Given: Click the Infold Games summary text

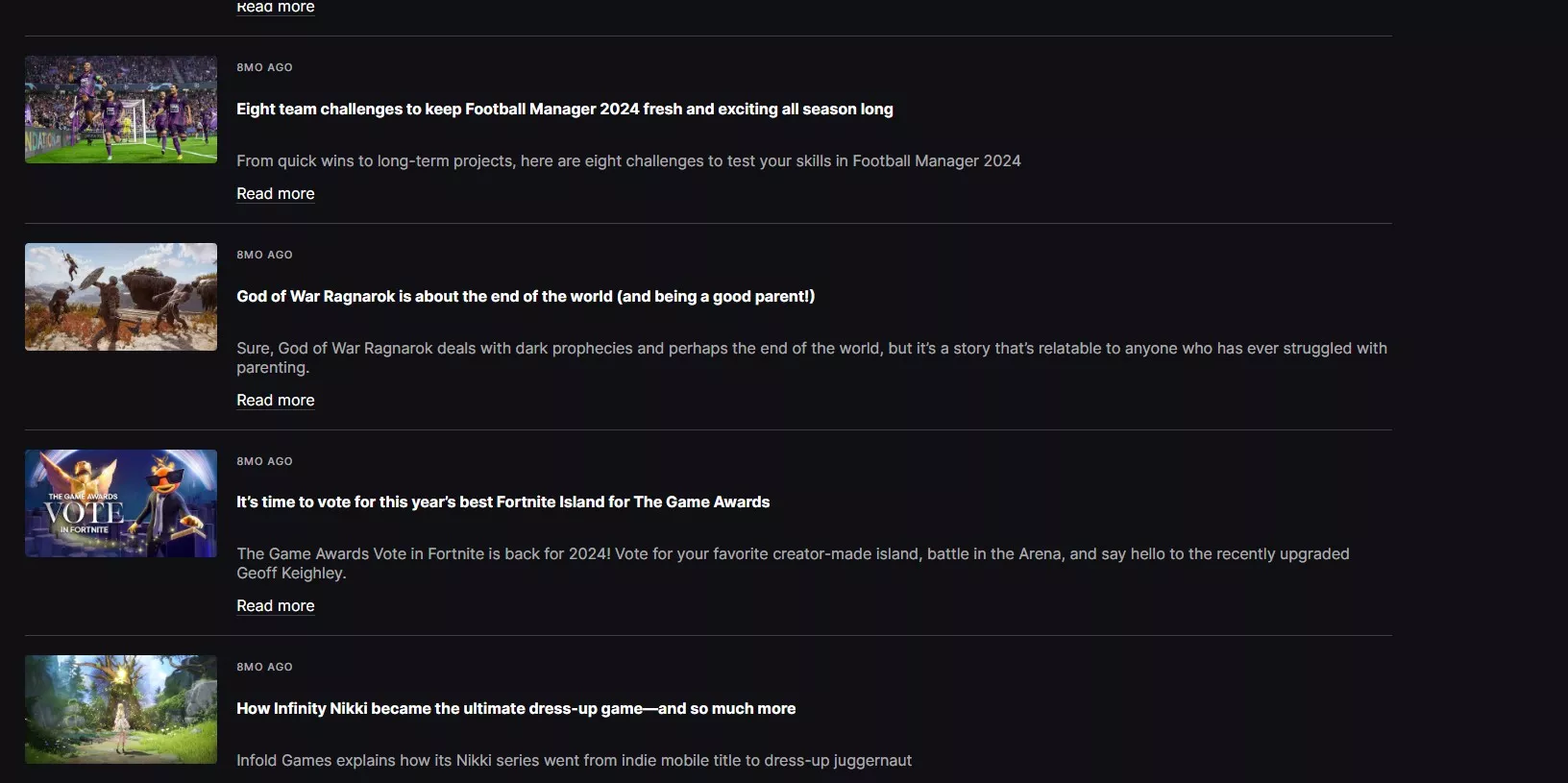Looking at the screenshot, I should tap(574, 761).
